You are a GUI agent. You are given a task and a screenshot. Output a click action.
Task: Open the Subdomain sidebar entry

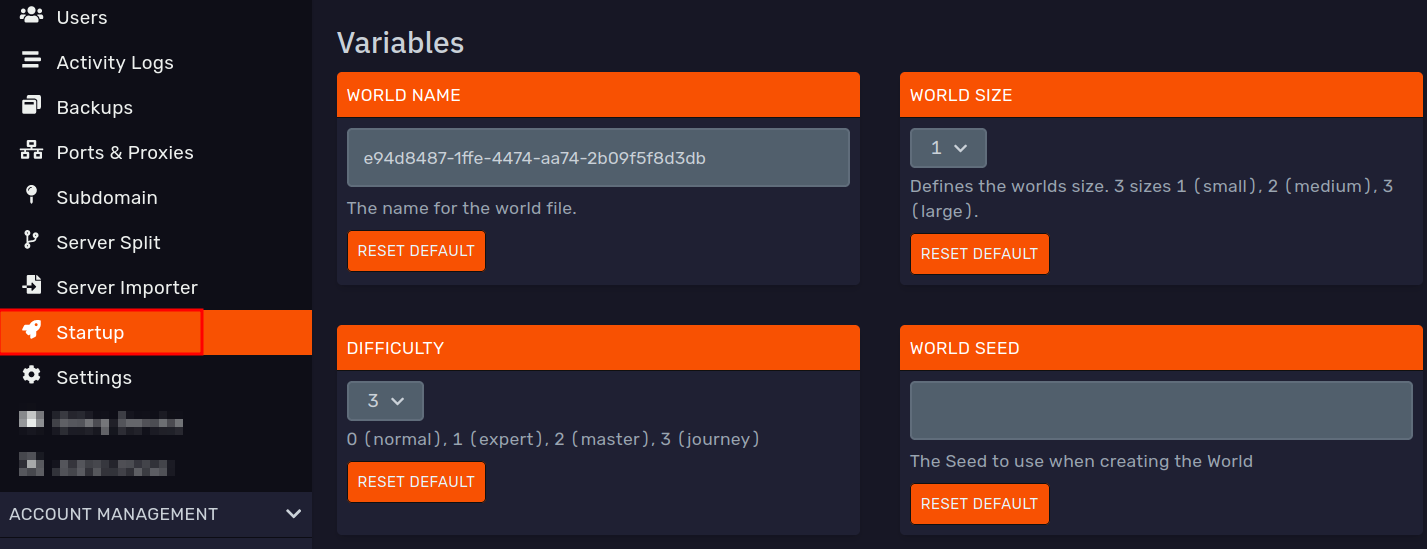point(107,197)
